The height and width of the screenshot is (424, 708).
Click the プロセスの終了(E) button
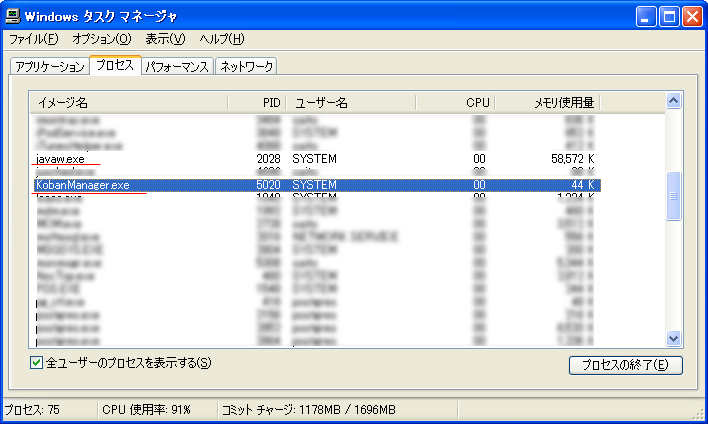point(625,365)
